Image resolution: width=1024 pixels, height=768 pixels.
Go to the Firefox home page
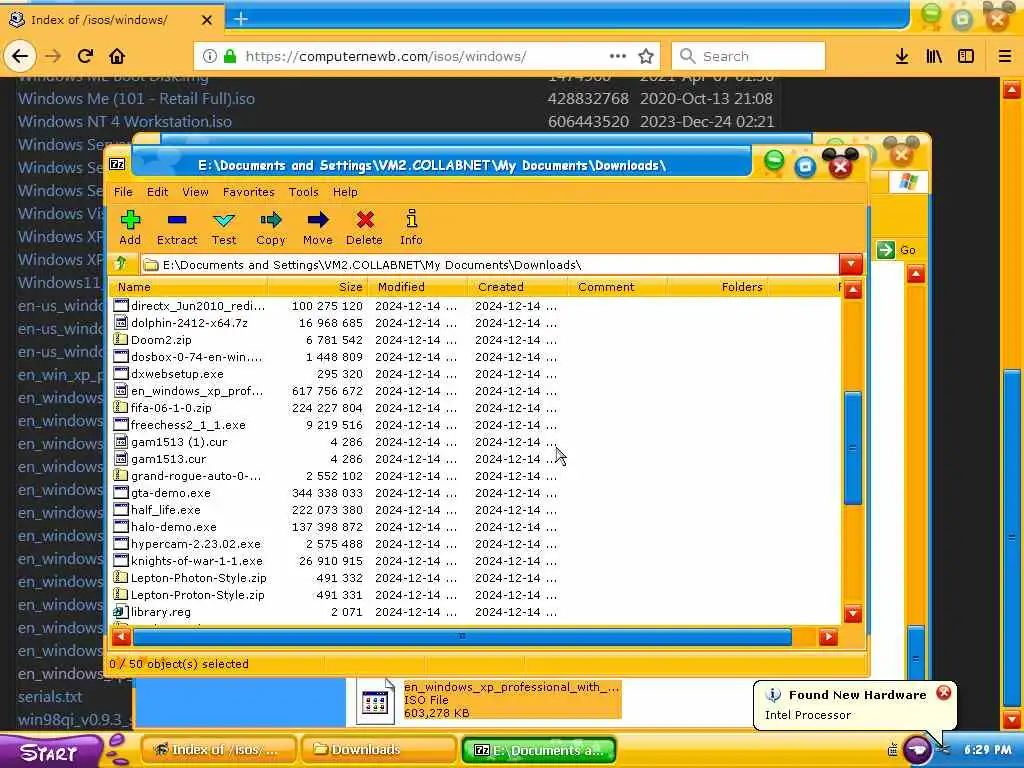pos(117,56)
